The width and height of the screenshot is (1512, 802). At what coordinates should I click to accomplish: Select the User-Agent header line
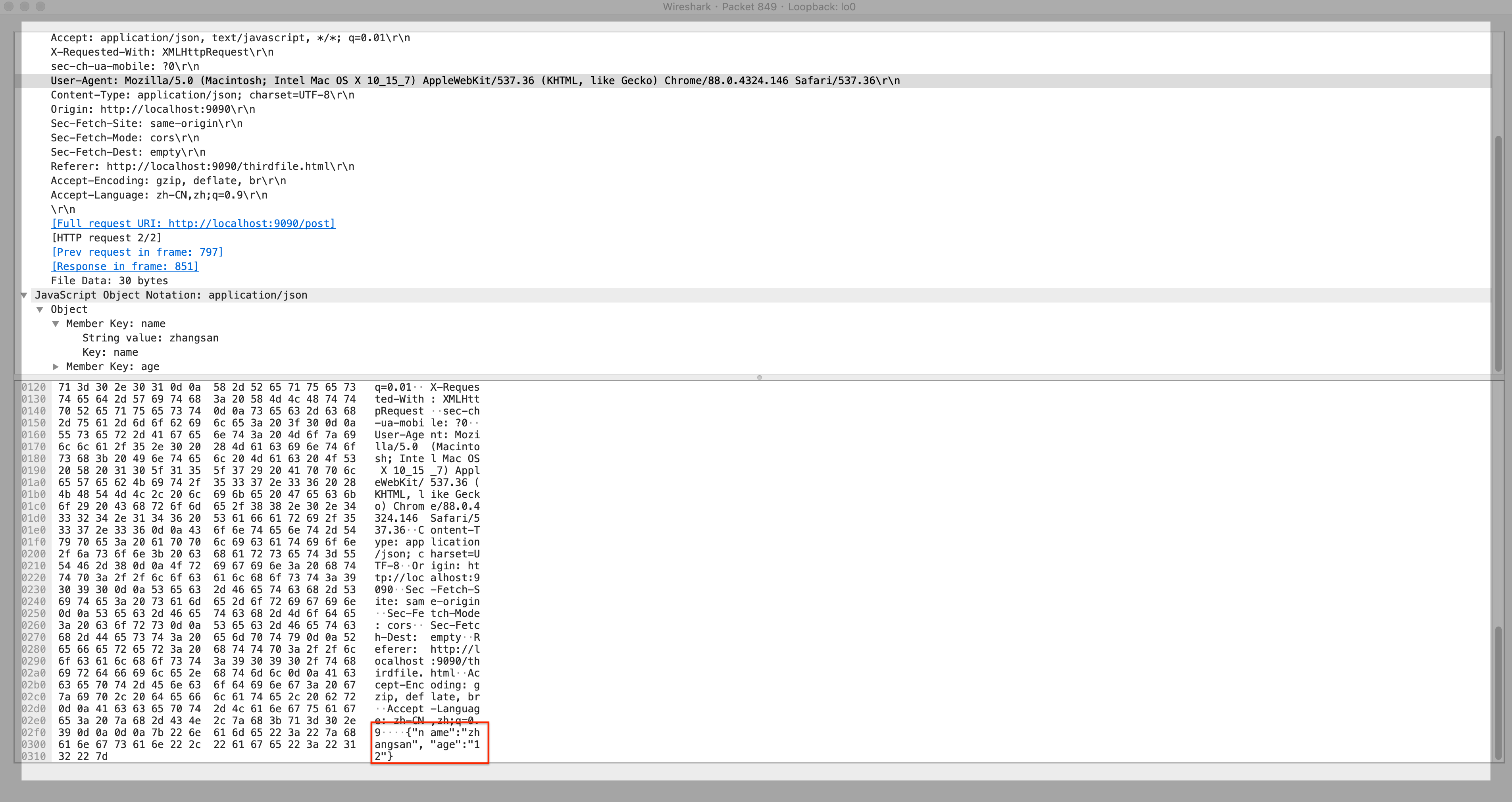click(475, 81)
